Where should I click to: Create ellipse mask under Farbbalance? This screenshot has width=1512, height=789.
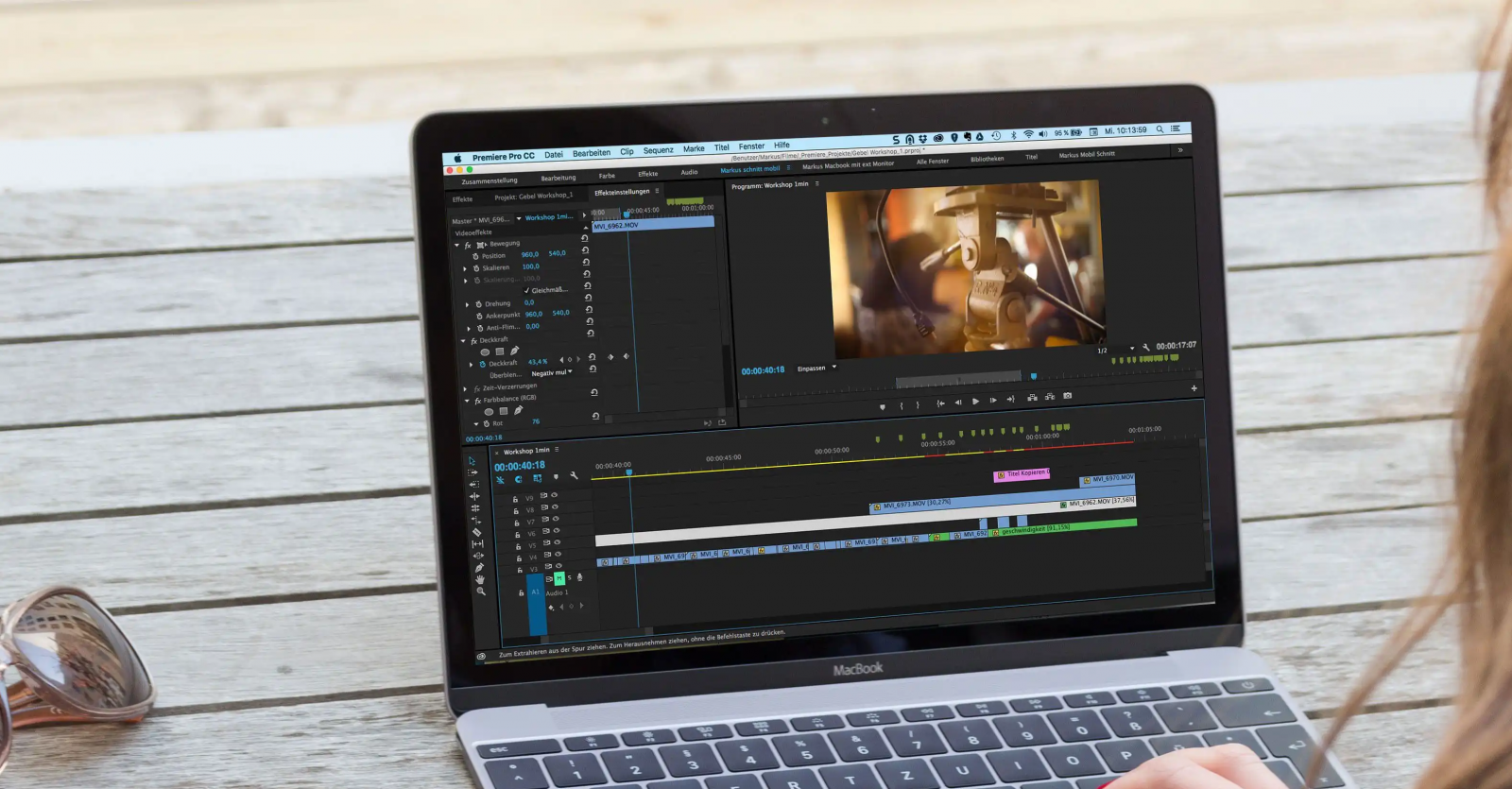click(x=489, y=411)
